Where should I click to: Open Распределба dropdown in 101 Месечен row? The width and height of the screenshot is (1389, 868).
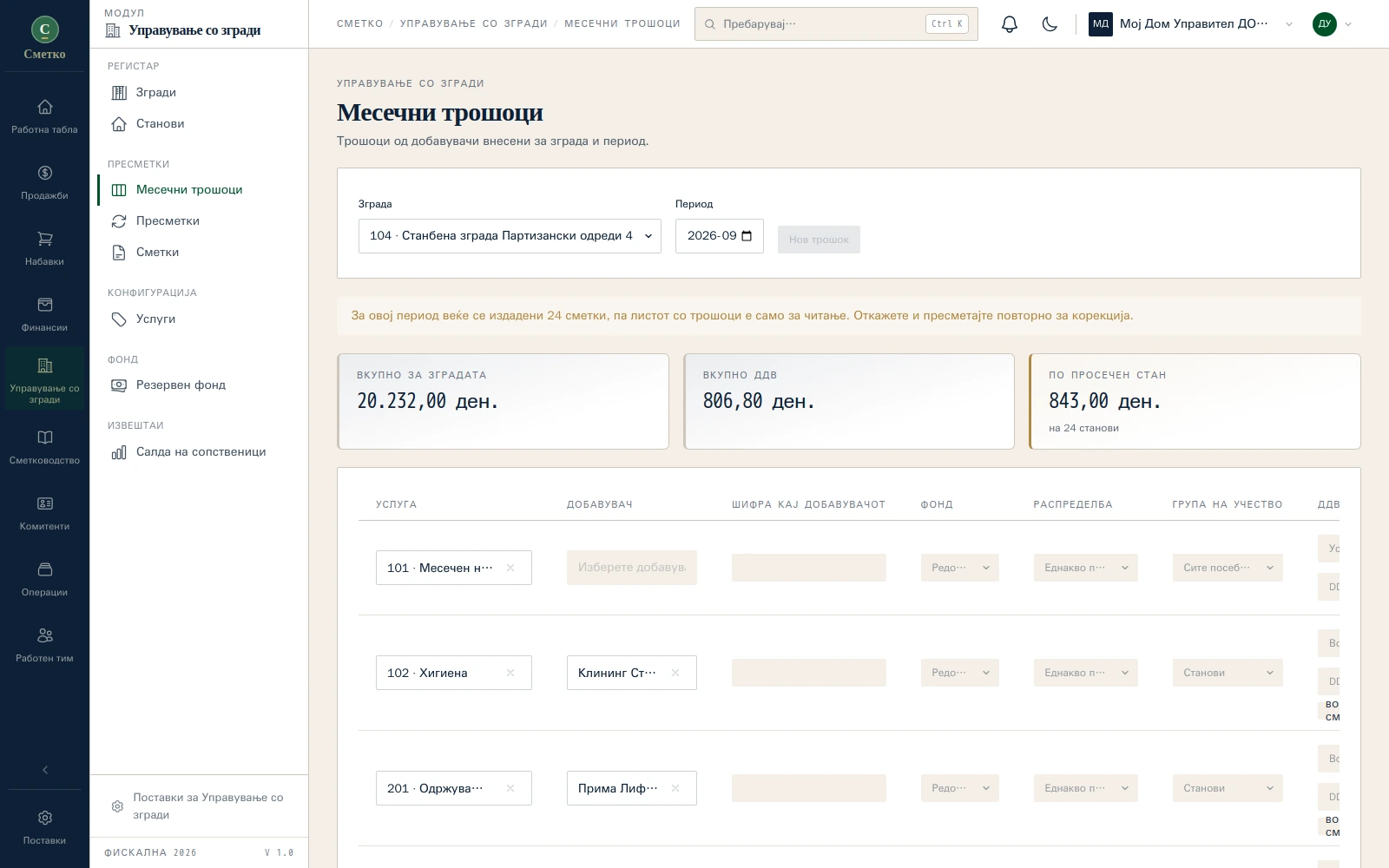(1085, 568)
